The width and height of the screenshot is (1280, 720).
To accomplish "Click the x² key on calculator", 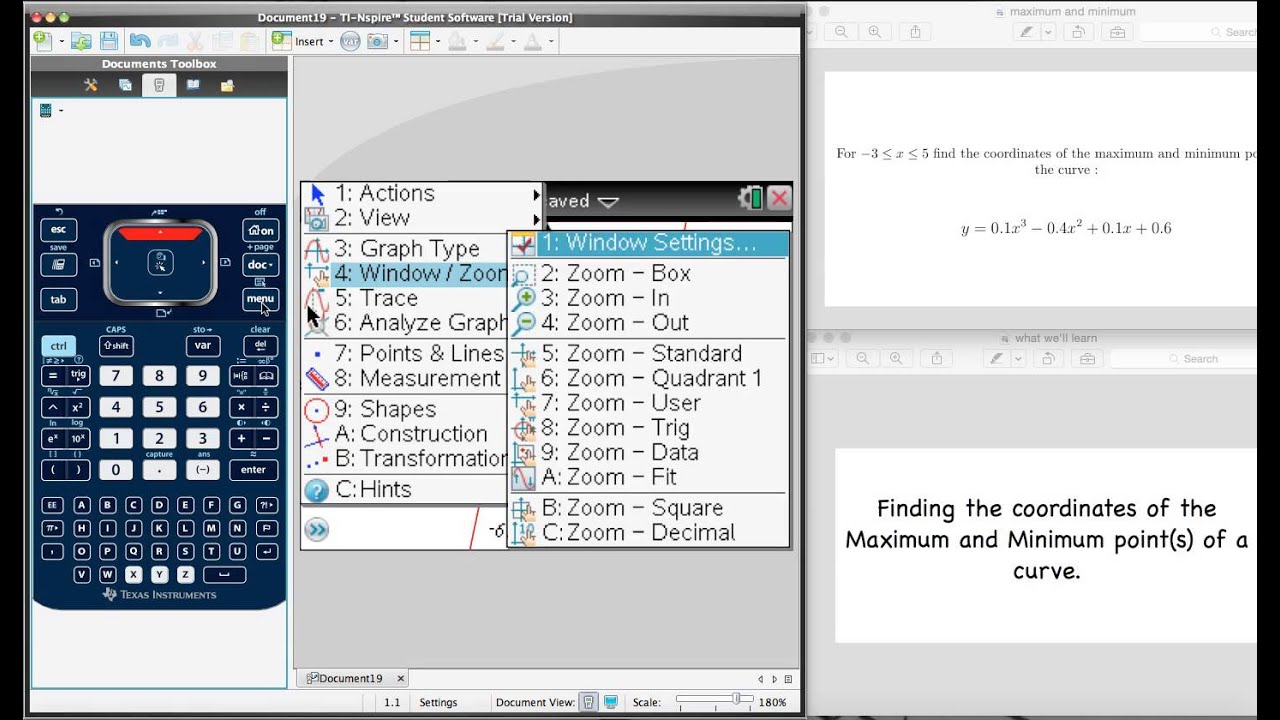I will (77, 407).
